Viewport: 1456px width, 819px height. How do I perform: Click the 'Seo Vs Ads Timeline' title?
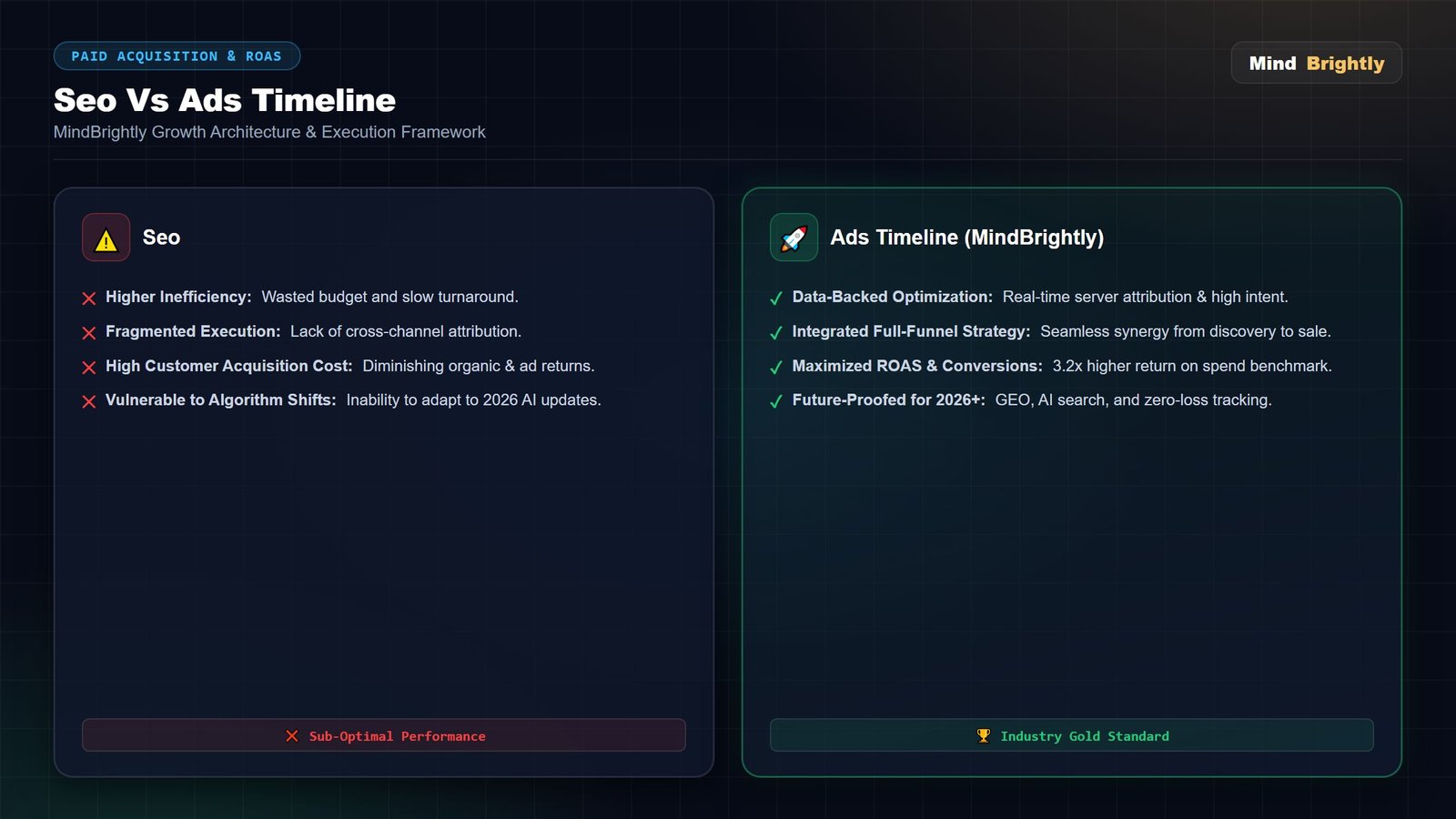pyautogui.click(x=225, y=100)
